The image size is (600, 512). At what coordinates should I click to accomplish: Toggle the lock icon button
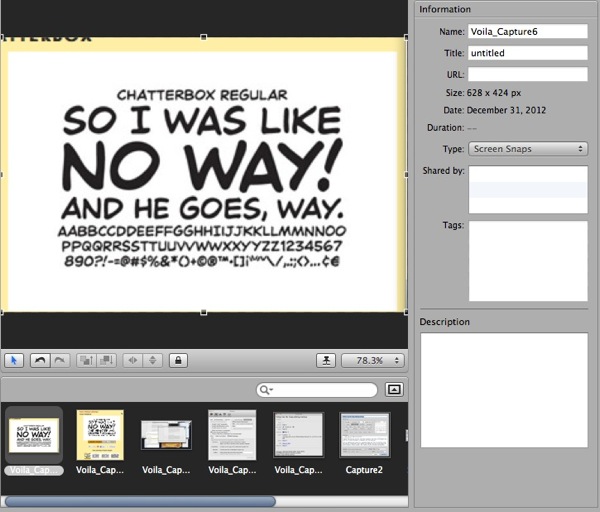[x=178, y=360]
